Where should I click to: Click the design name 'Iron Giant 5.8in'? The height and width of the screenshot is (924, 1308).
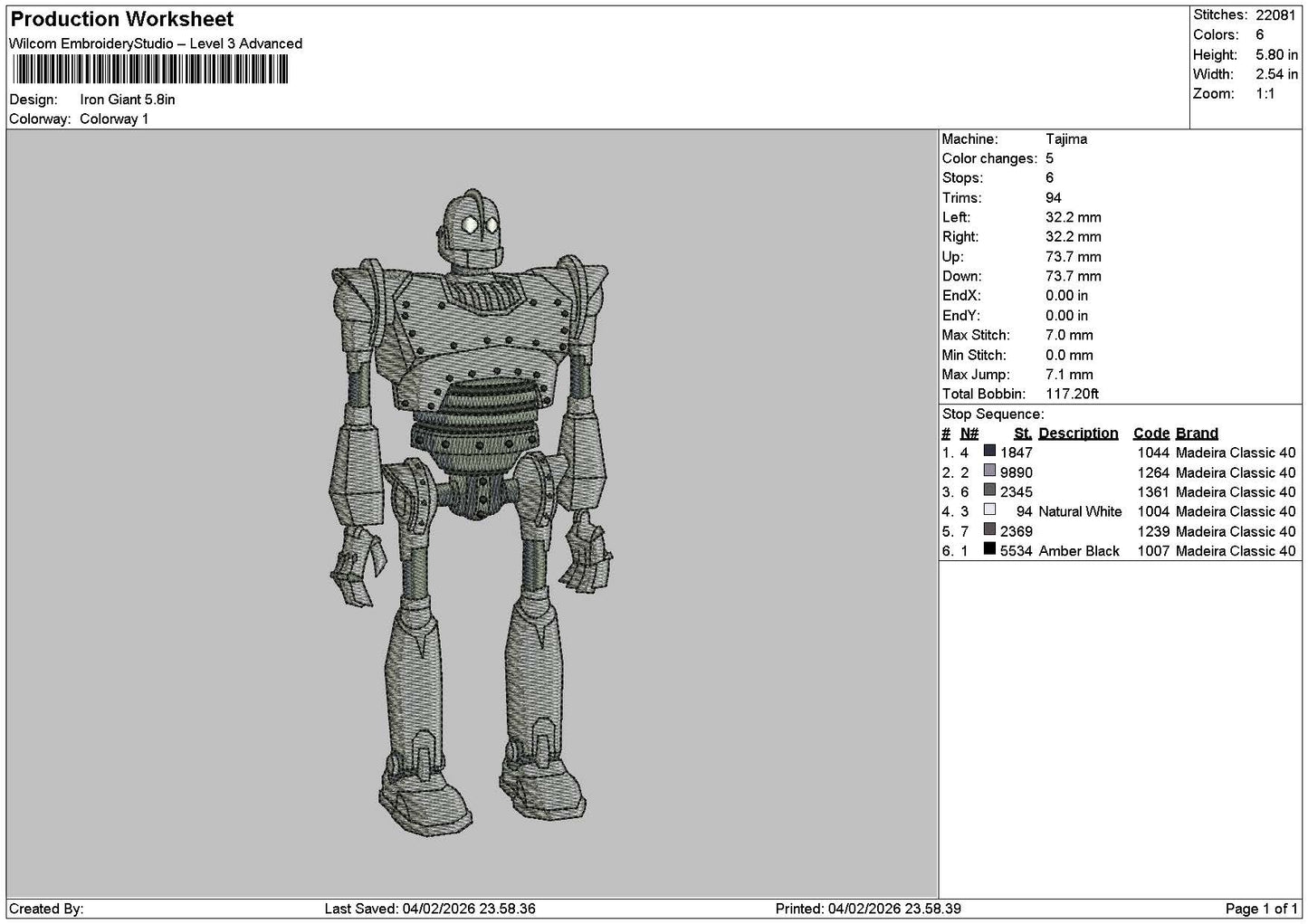coord(128,100)
